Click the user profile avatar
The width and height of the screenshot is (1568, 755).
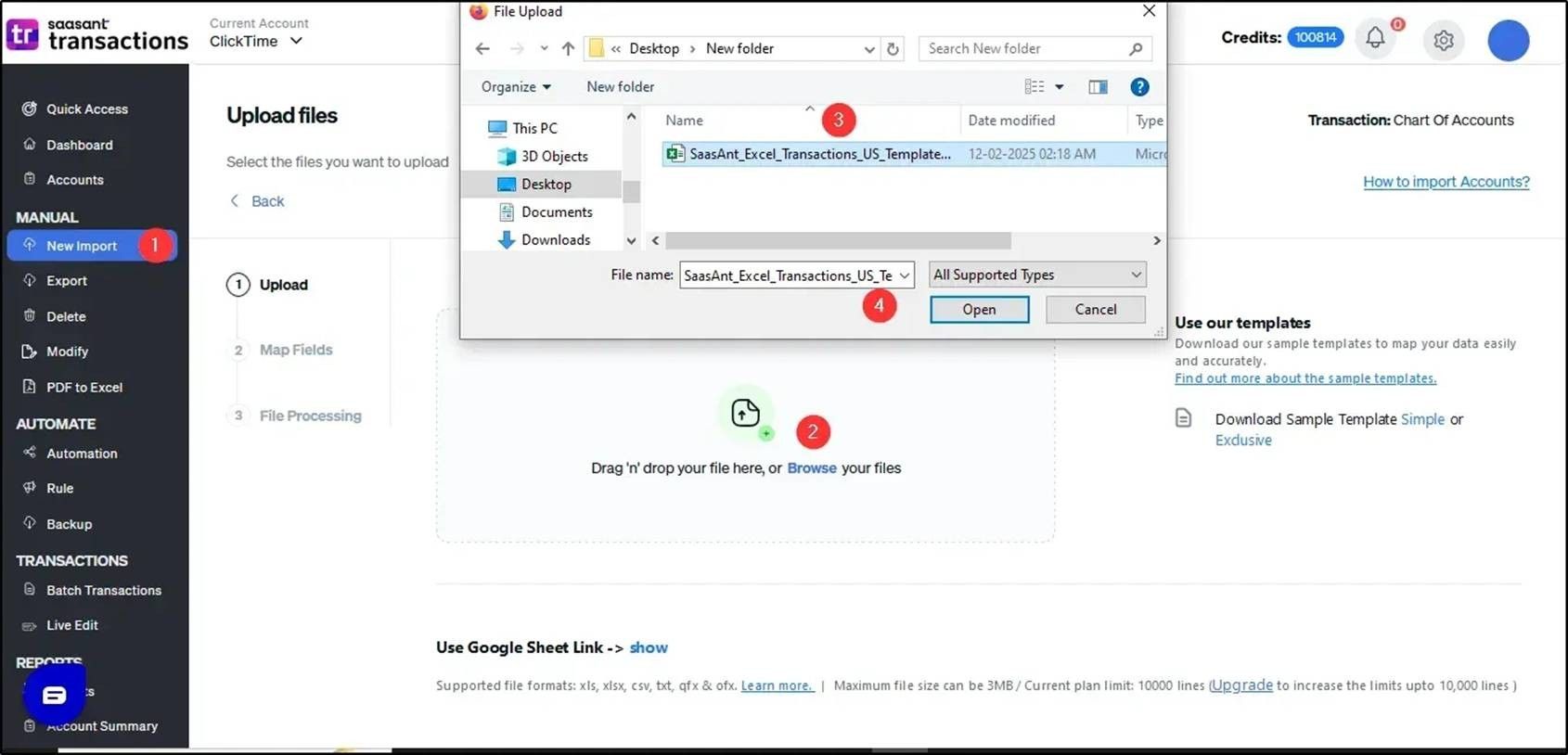pyautogui.click(x=1508, y=40)
